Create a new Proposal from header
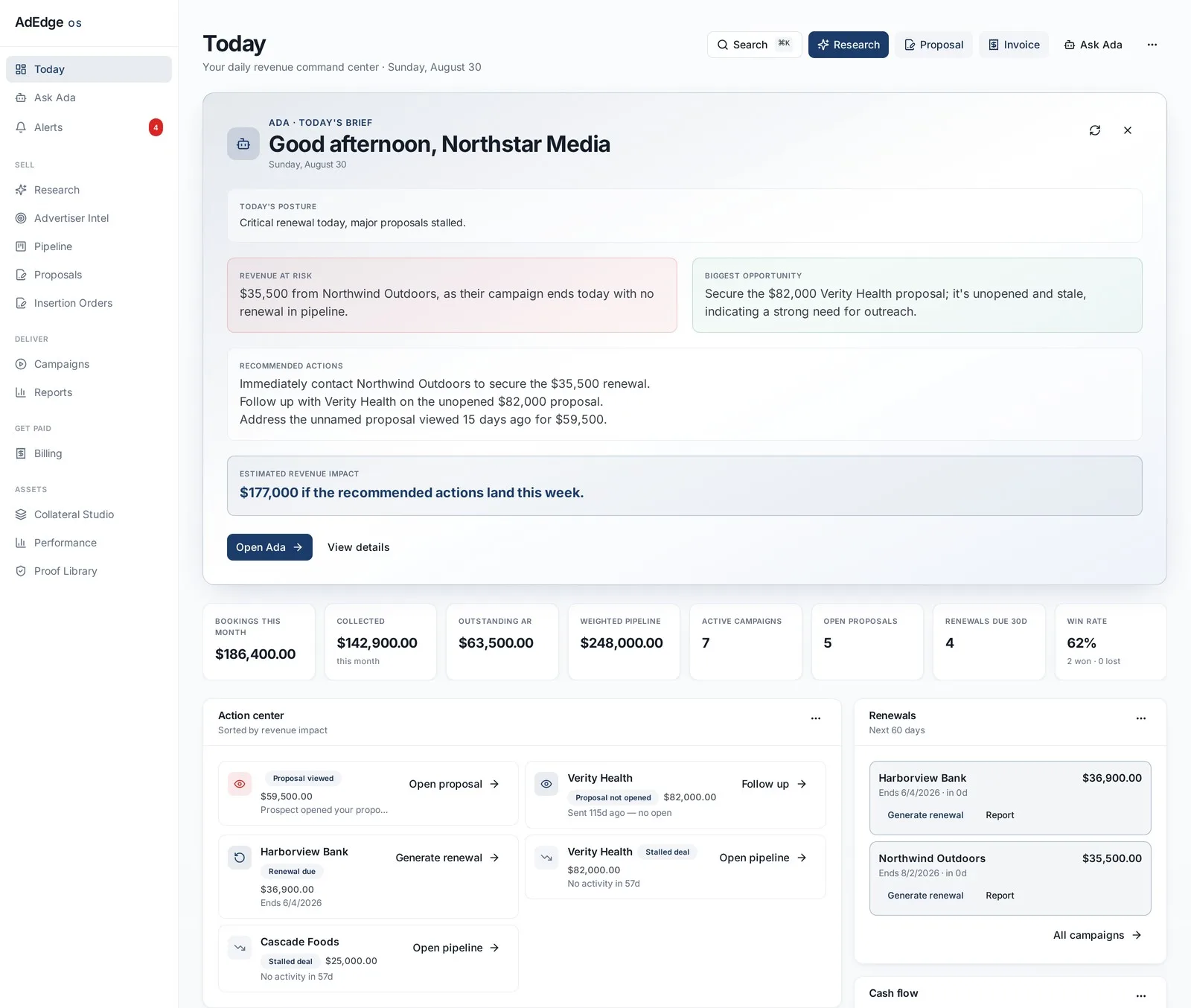1191x1008 pixels. (934, 45)
